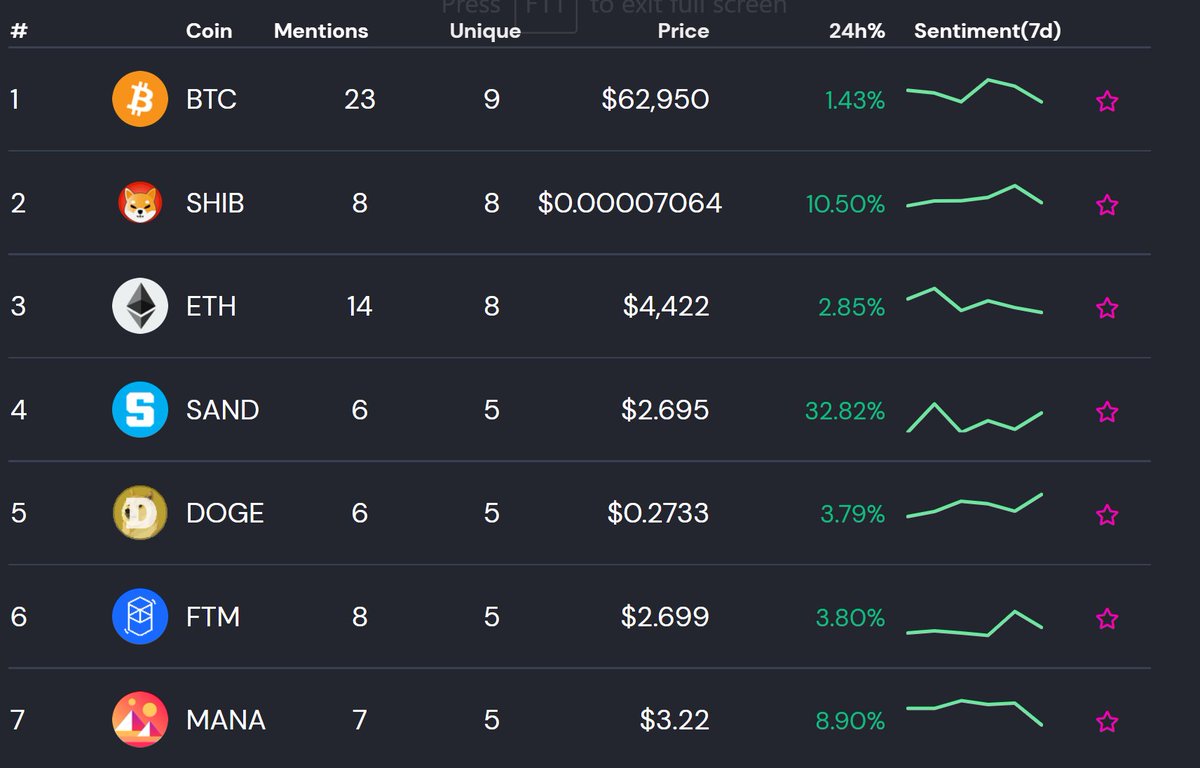Image resolution: width=1200 pixels, height=768 pixels.
Task: Select the ETH coin name
Action: point(211,306)
